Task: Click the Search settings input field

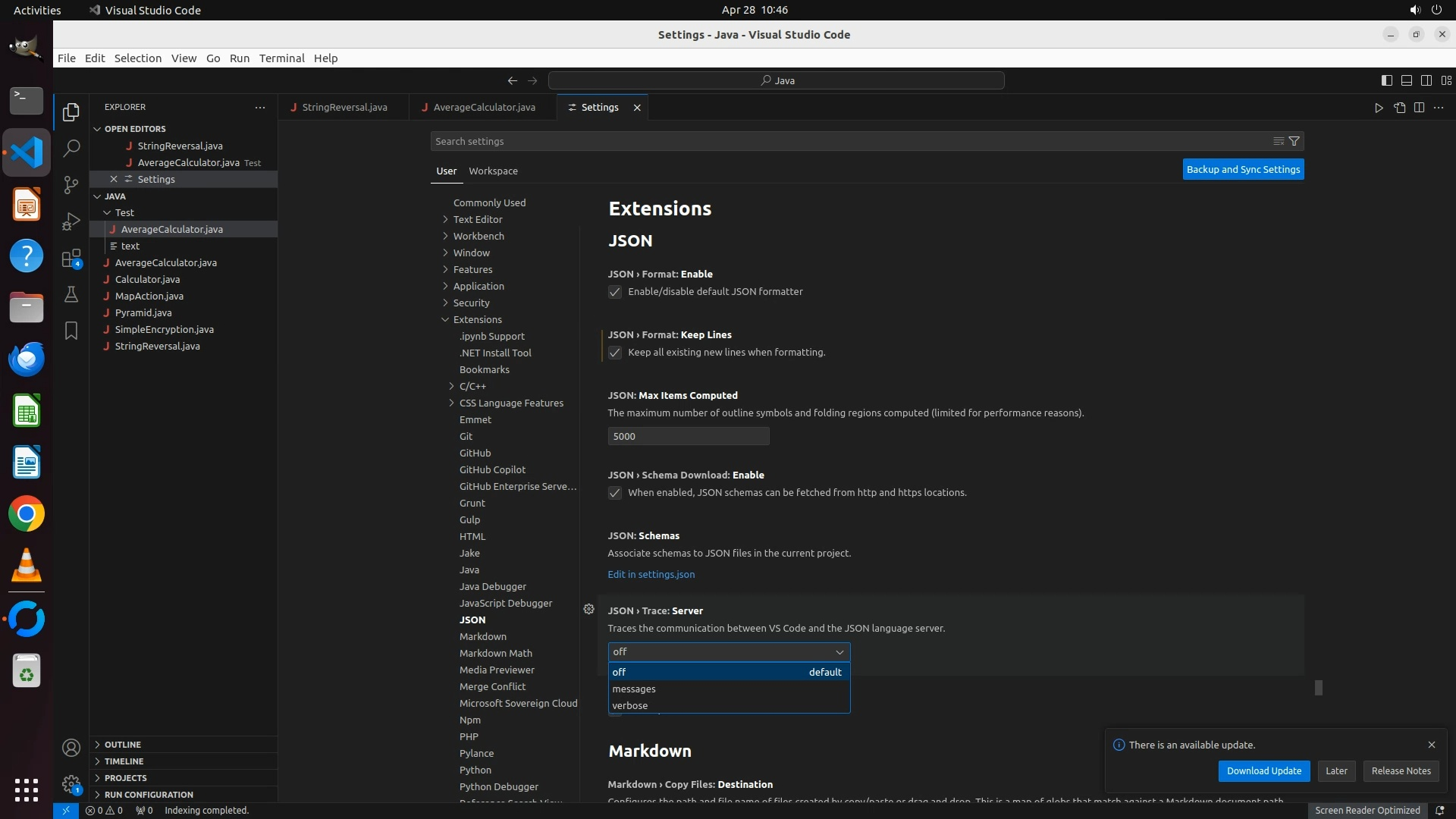Action: (834, 141)
